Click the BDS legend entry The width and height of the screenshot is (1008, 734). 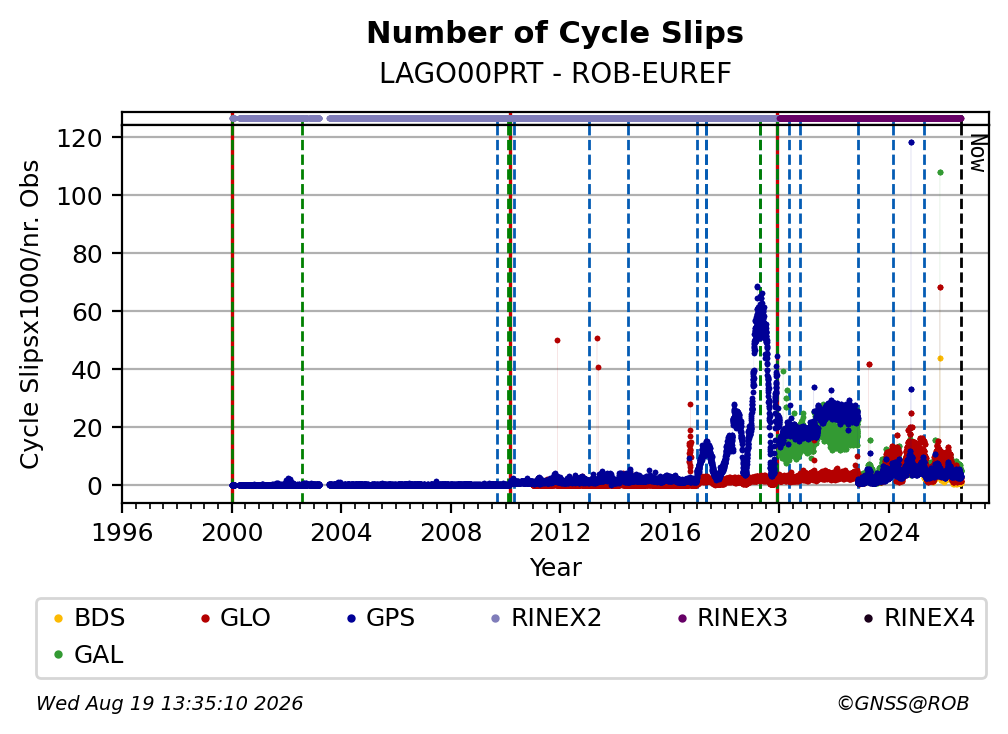pos(89,618)
